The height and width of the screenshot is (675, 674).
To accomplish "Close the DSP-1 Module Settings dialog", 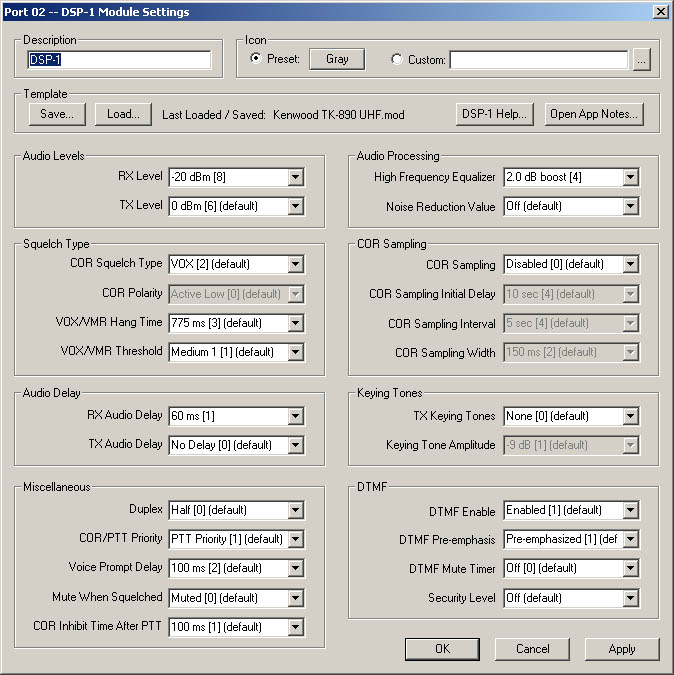I will point(660,12).
